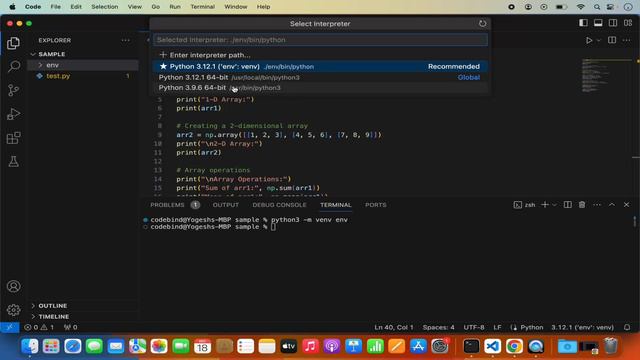640x360 pixels.
Task: Select the zsh terminal label
Action: [524, 205]
